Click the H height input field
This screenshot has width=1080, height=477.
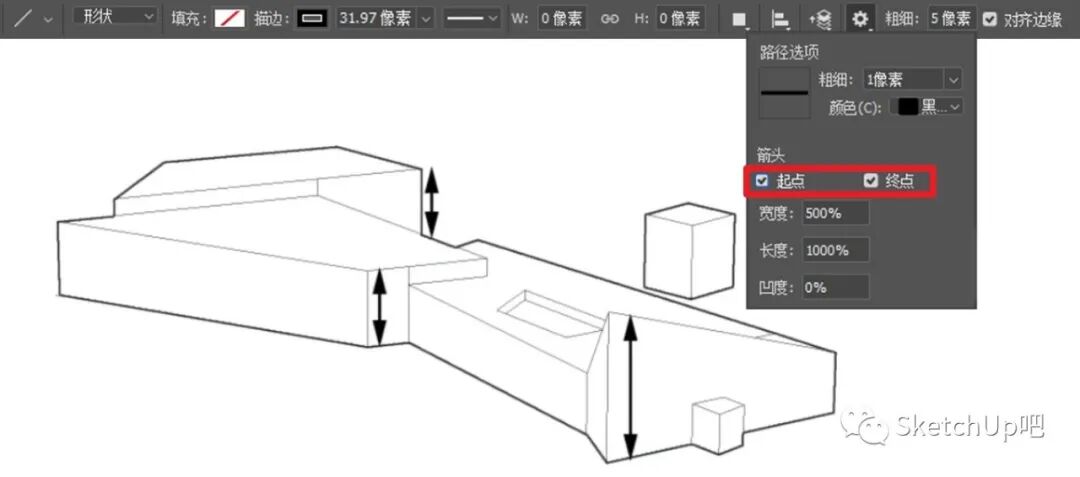(681, 19)
